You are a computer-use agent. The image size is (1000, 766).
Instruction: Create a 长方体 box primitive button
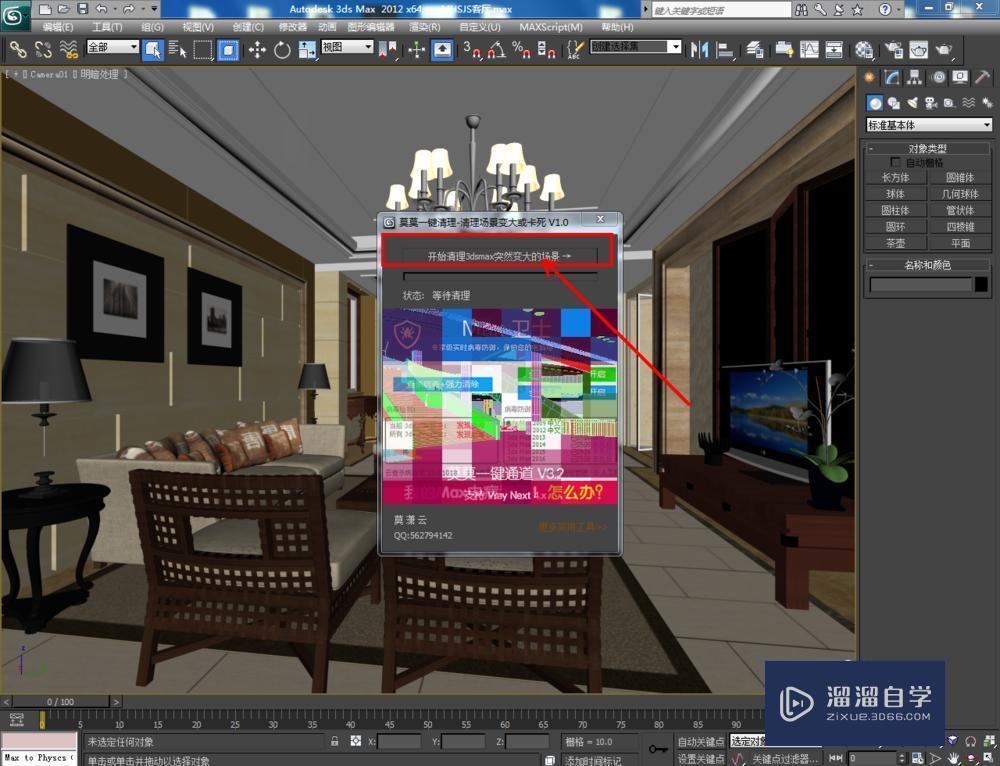[895, 177]
